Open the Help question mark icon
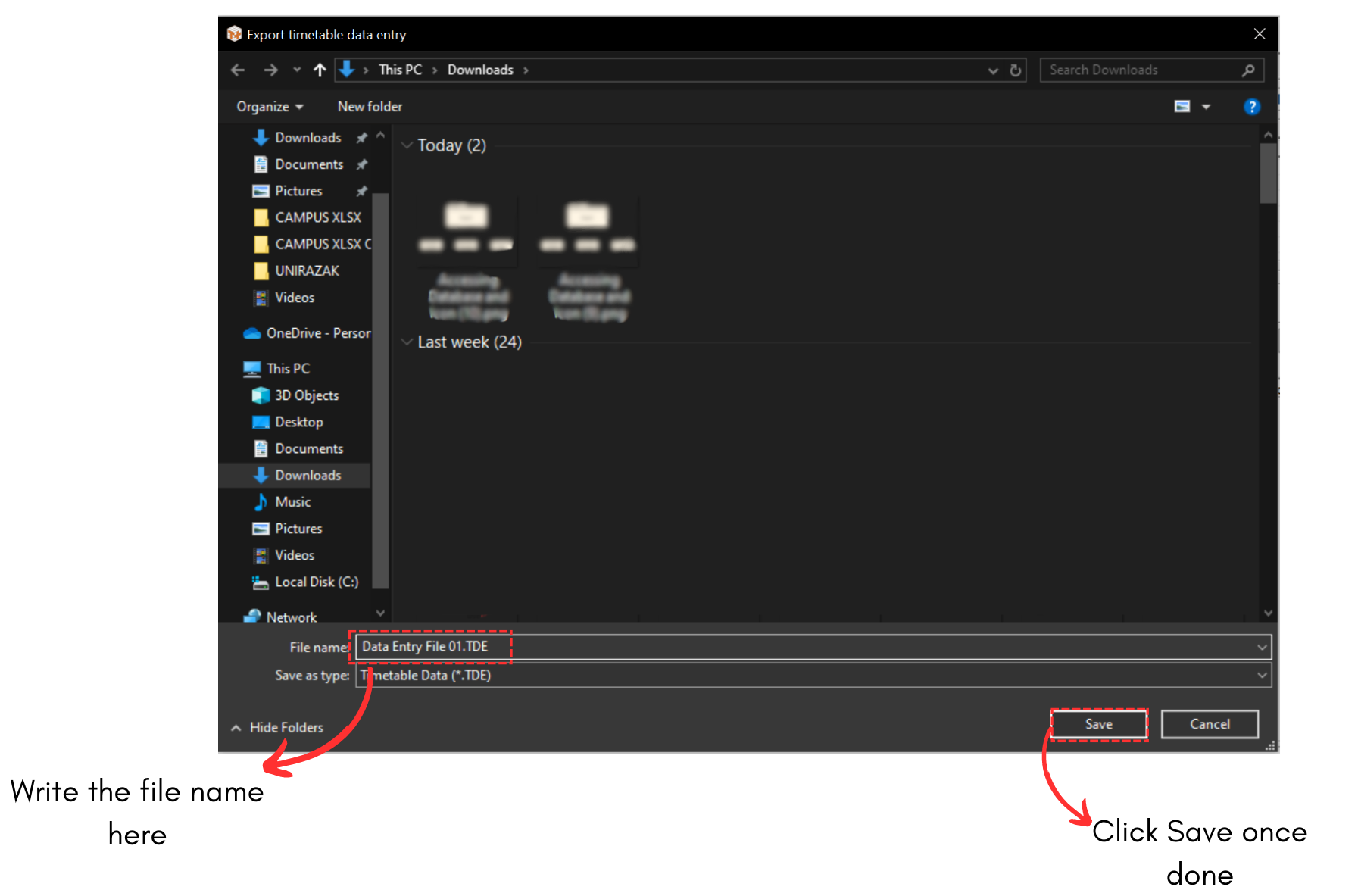The width and height of the screenshot is (1358, 896). point(1251,107)
